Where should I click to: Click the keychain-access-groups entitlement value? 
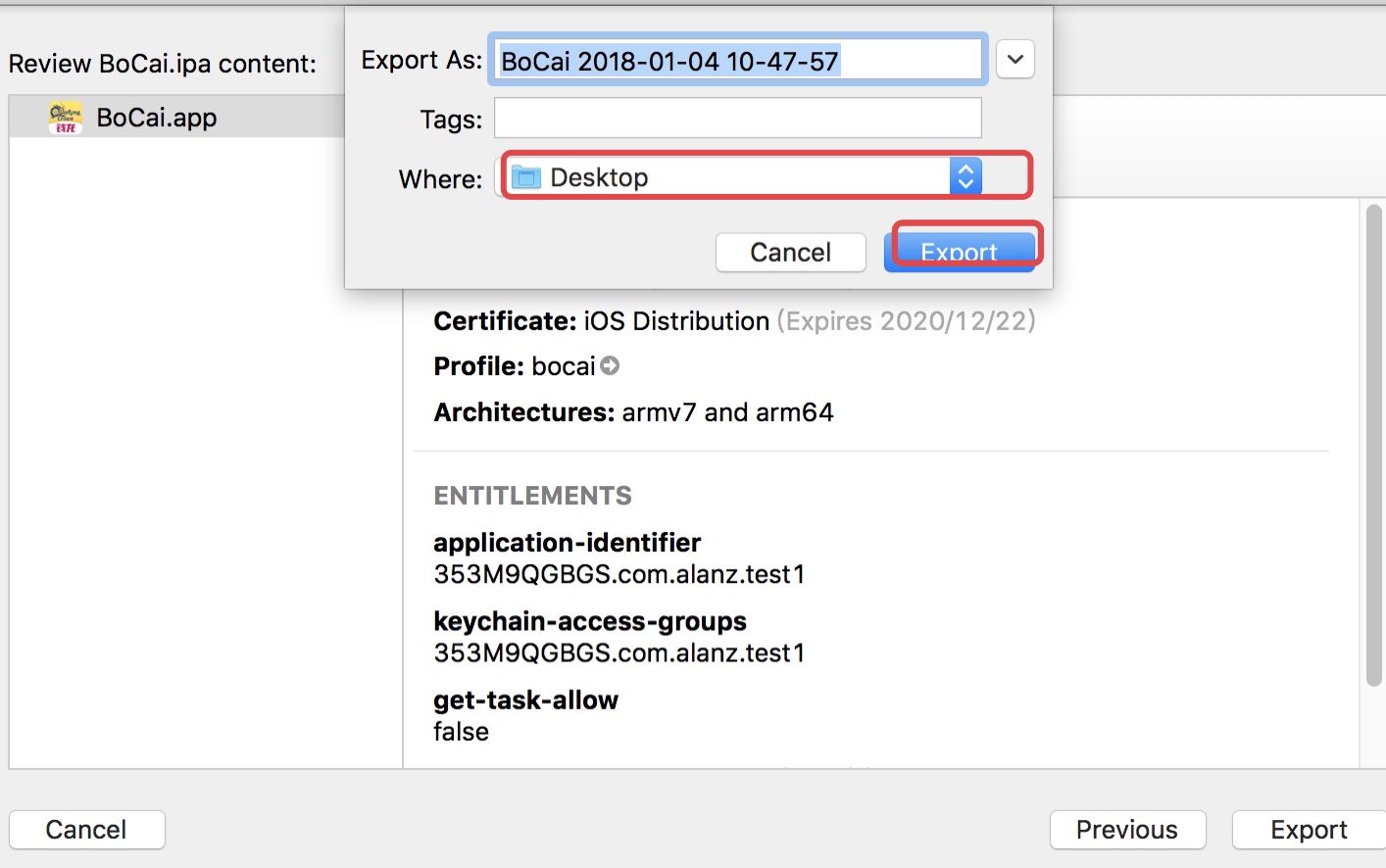(x=619, y=652)
